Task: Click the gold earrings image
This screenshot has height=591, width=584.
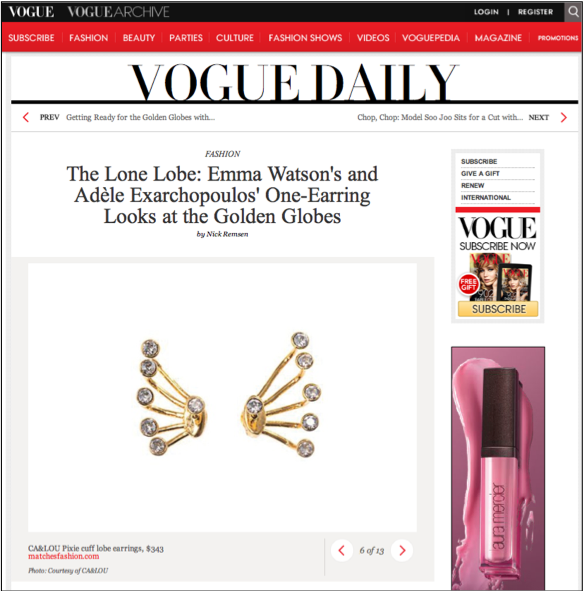Action: click(228, 394)
